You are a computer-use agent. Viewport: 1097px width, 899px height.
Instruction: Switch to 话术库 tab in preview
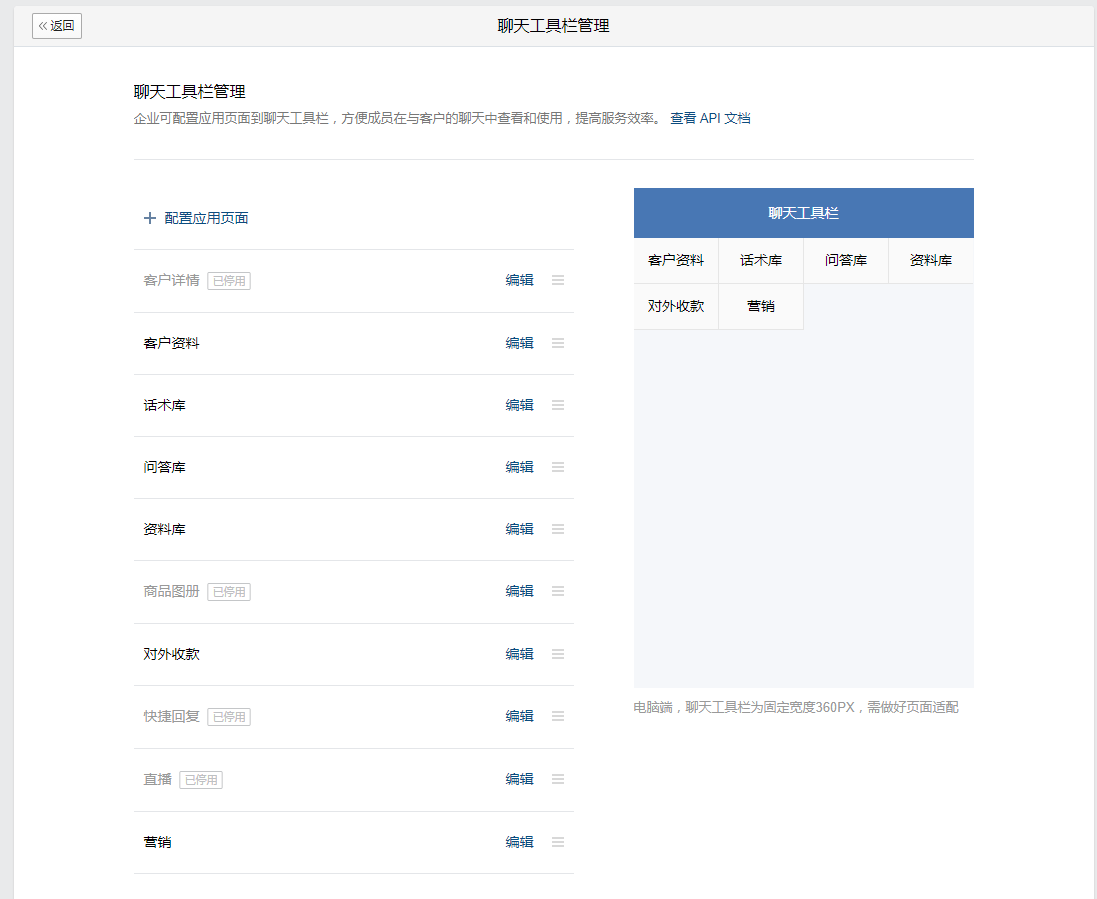[x=761, y=260]
